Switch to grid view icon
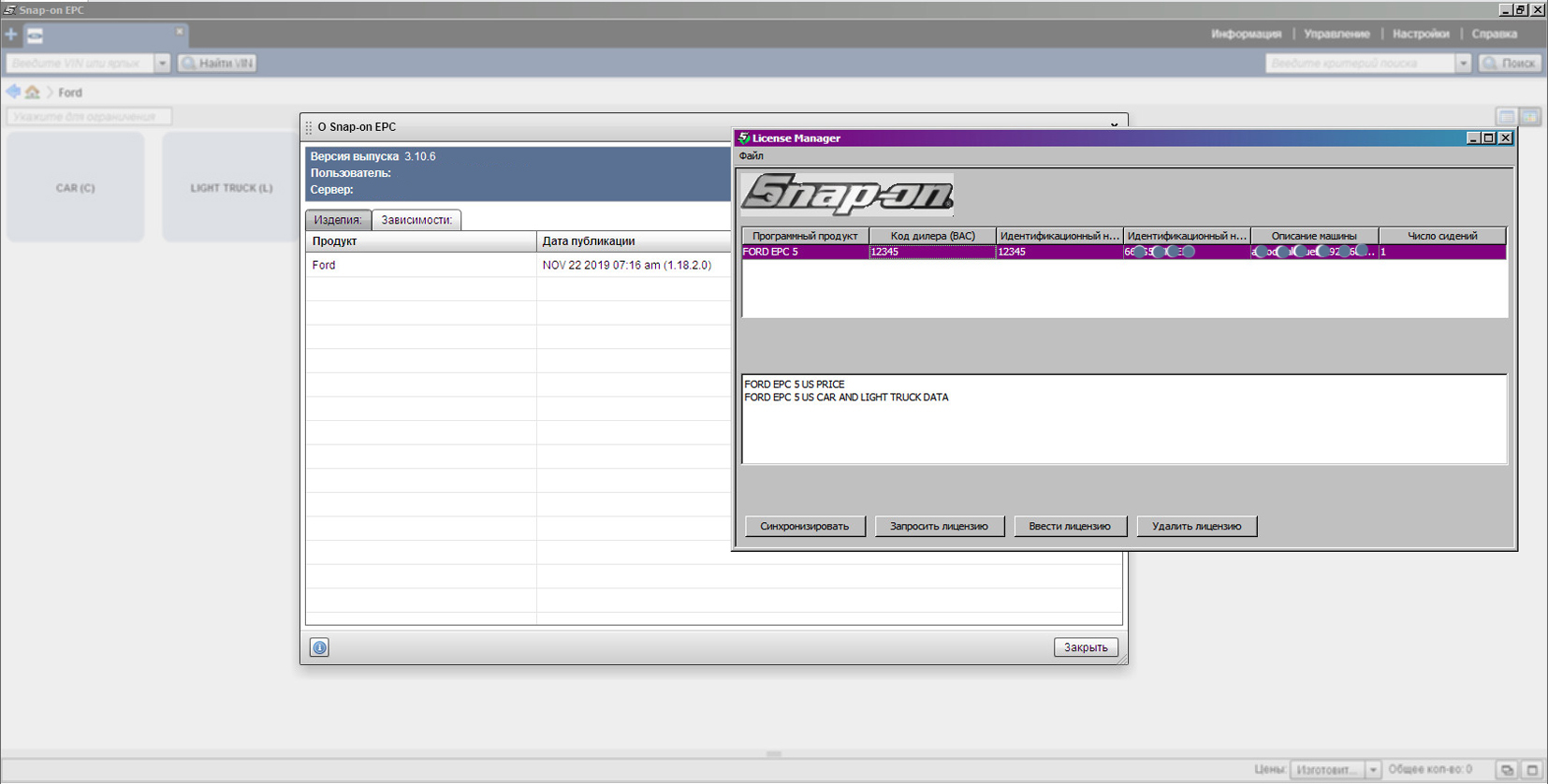Viewport: 1548px width, 784px height. [1530, 117]
